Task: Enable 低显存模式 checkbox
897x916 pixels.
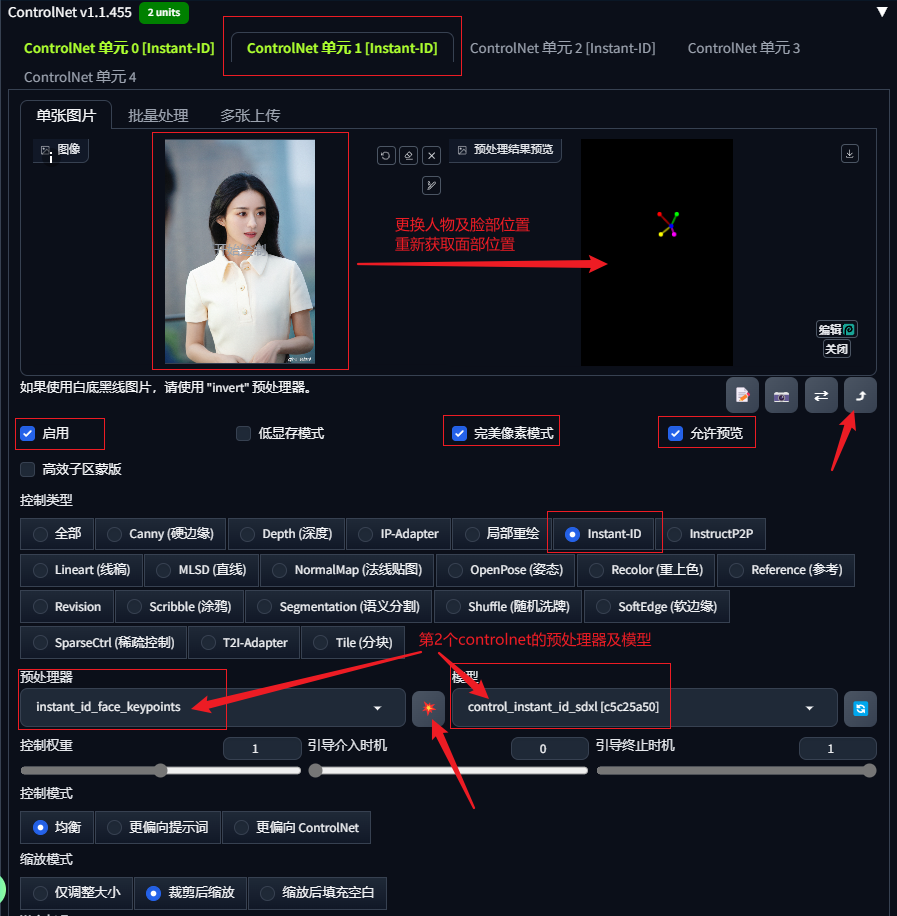Action: [243, 433]
